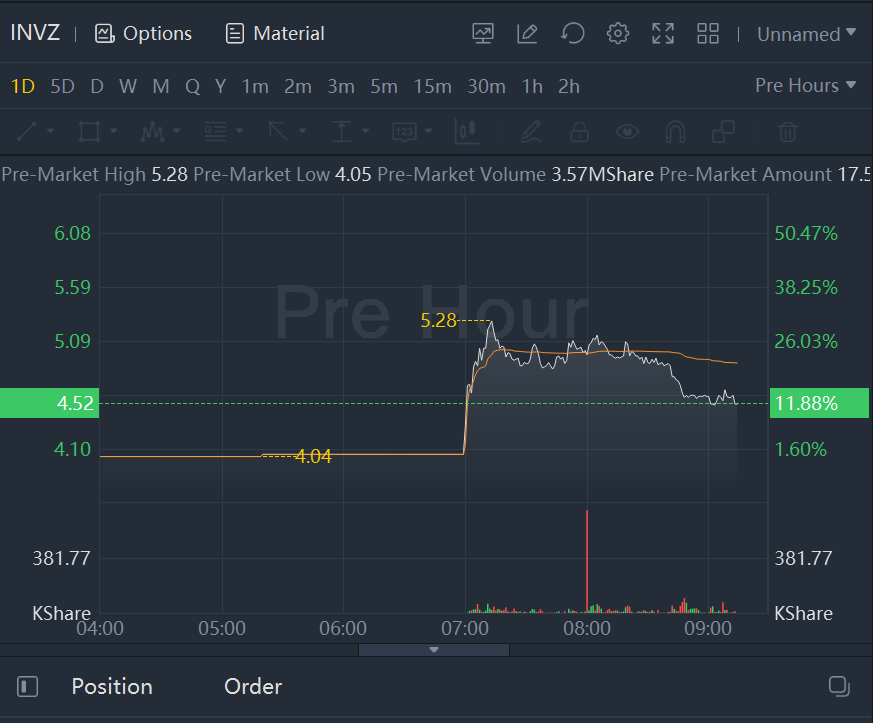This screenshot has width=873, height=723.
Task: Select the text annotation tool
Action: 341,132
